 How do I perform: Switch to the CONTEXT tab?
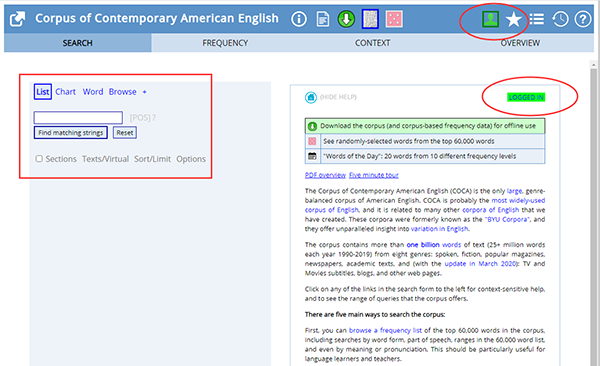[373, 43]
